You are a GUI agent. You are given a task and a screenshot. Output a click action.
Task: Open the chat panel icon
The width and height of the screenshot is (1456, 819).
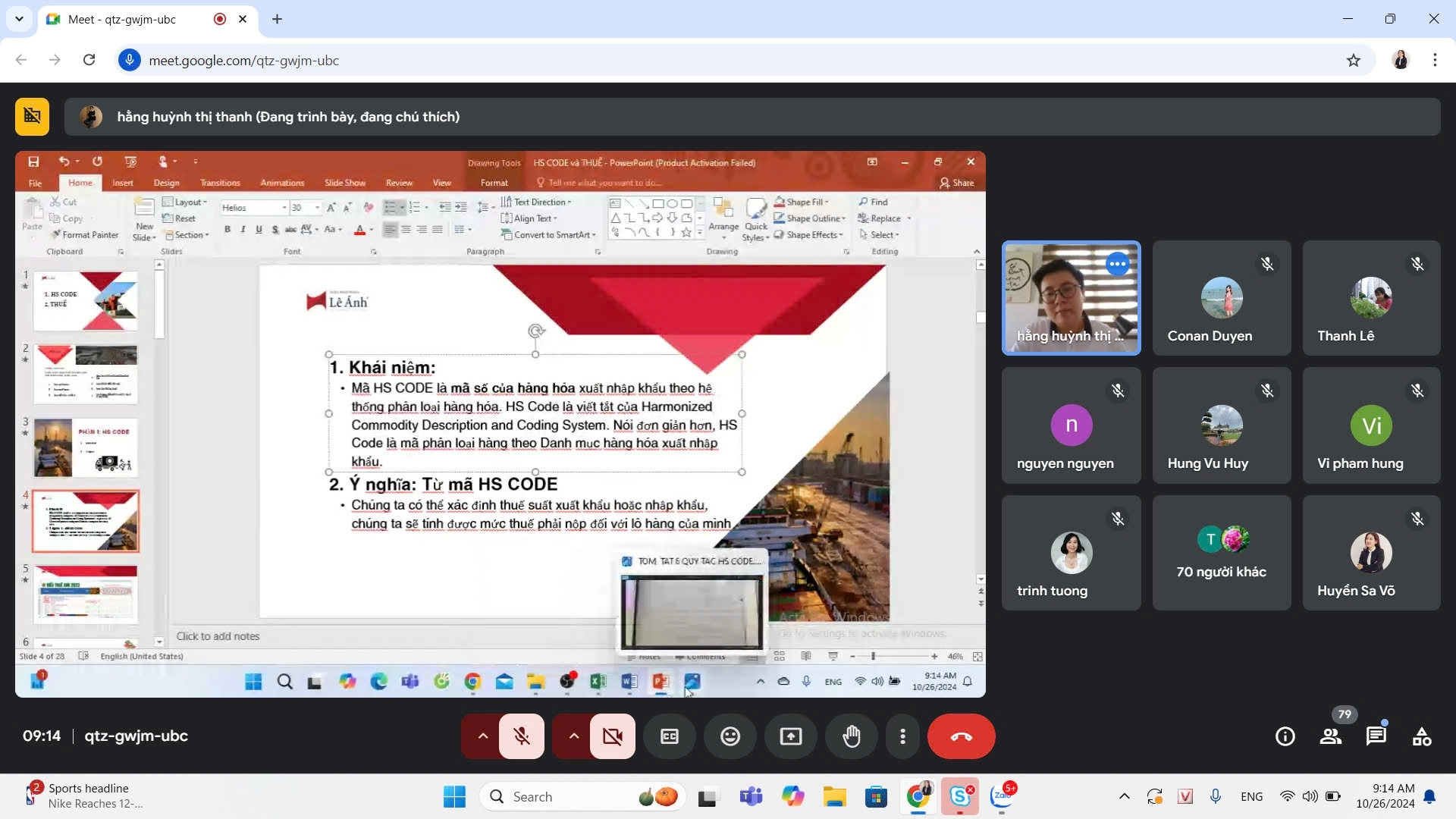(x=1376, y=736)
